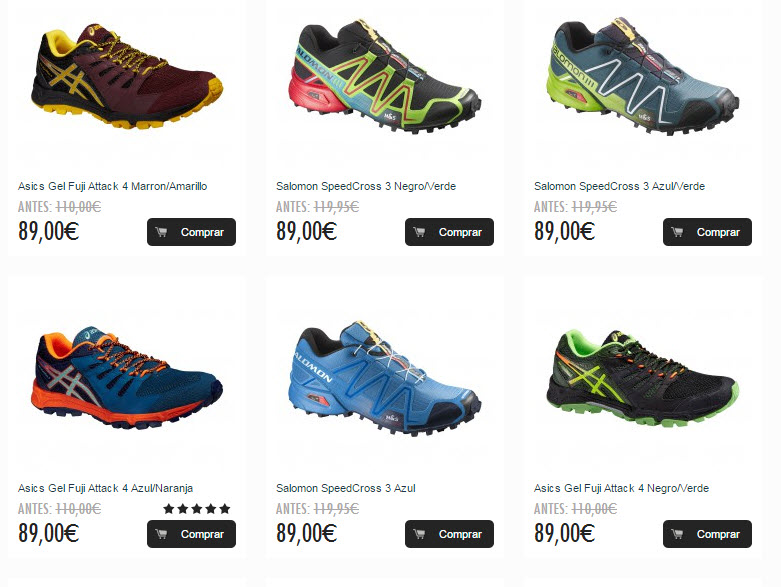Click five-star rating of Asics Azul/Naranja
Image resolution: width=781 pixels, height=587 pixels.
click(x=197, y=509)
